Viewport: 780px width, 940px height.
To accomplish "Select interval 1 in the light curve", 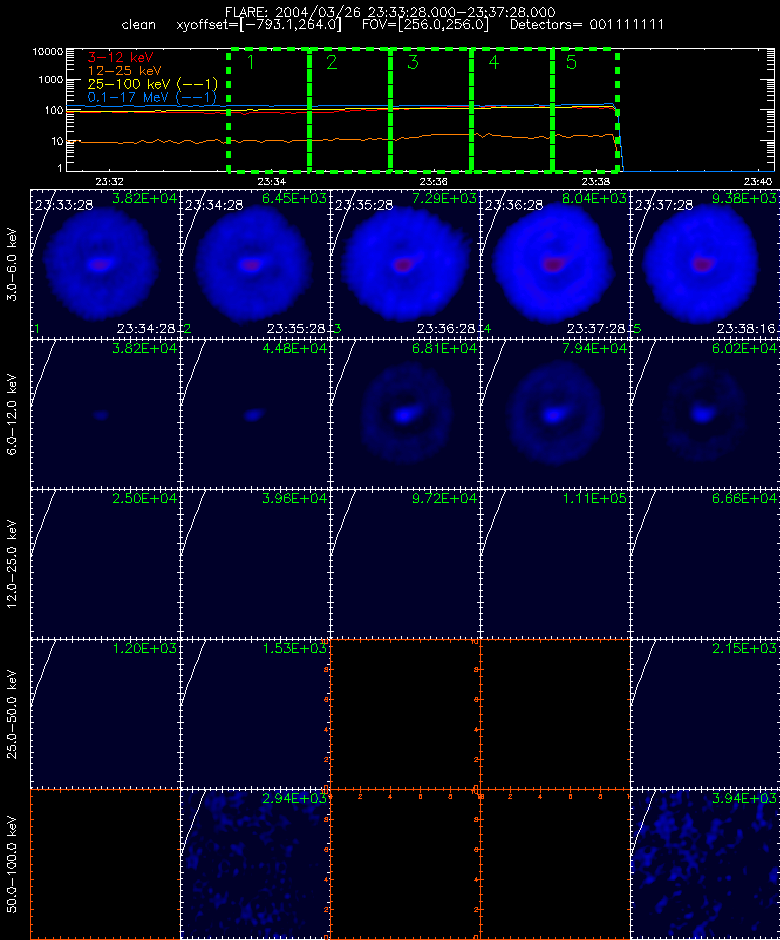I will 269,110.
